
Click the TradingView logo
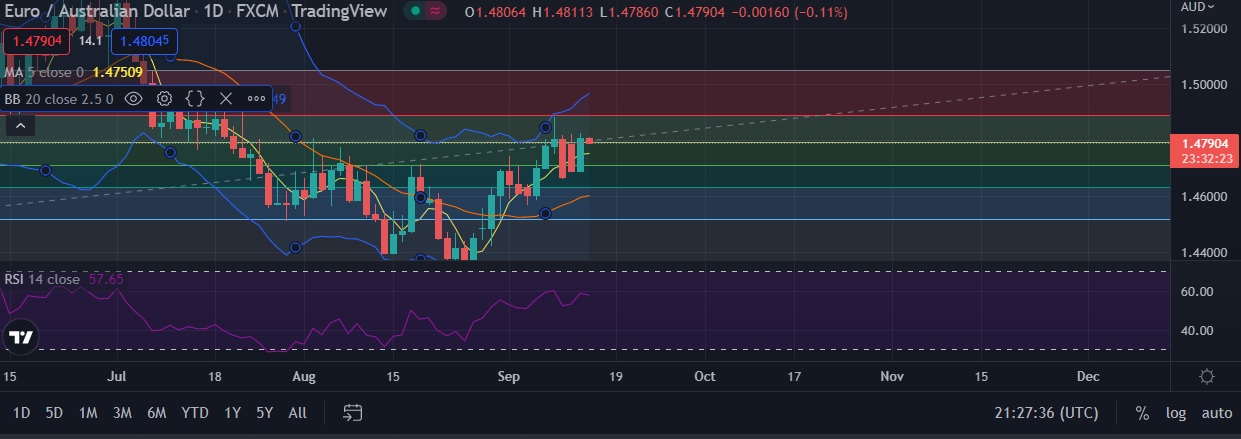21,338
